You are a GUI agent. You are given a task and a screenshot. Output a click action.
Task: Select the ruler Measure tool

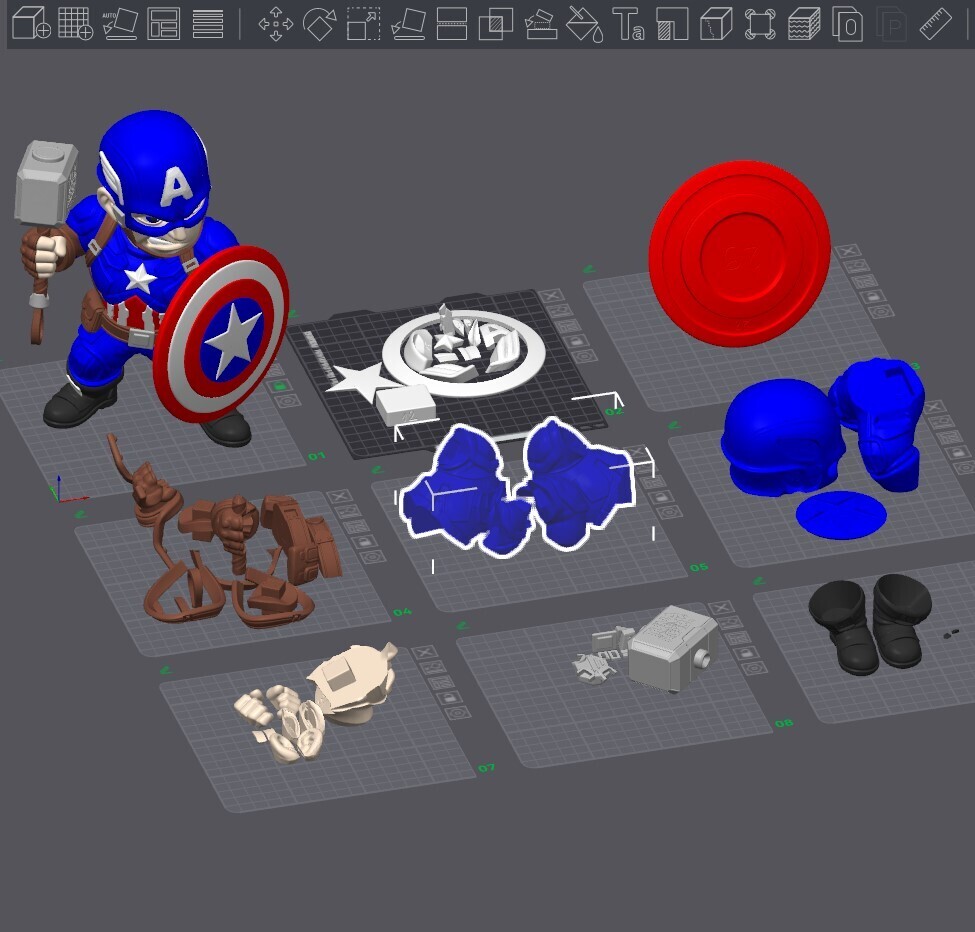click(935, 24)
